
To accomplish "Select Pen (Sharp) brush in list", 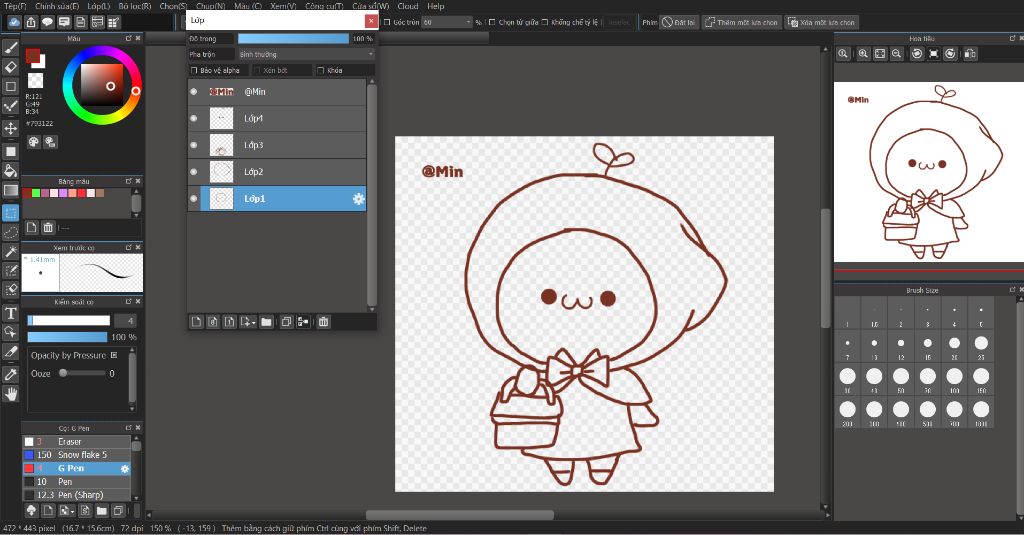I will (x=77, y=494).
